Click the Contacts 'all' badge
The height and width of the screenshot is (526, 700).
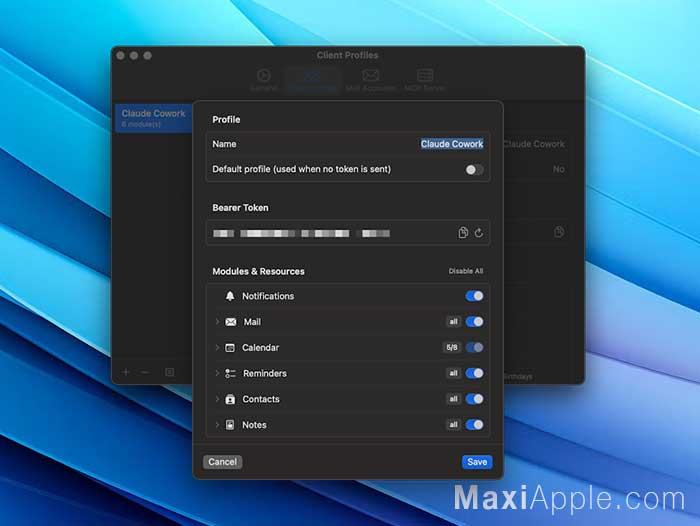tap(453, 399)
